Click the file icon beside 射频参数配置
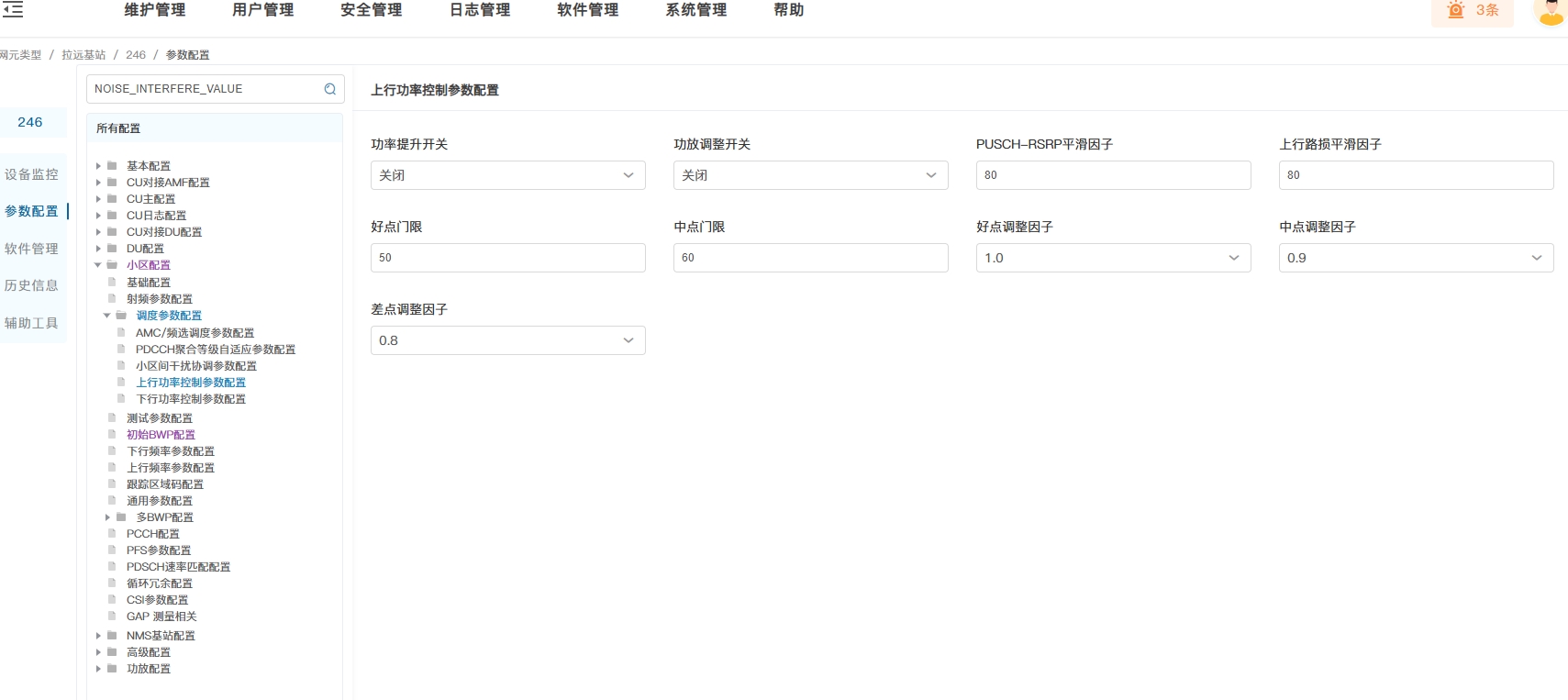 [112, 299]
